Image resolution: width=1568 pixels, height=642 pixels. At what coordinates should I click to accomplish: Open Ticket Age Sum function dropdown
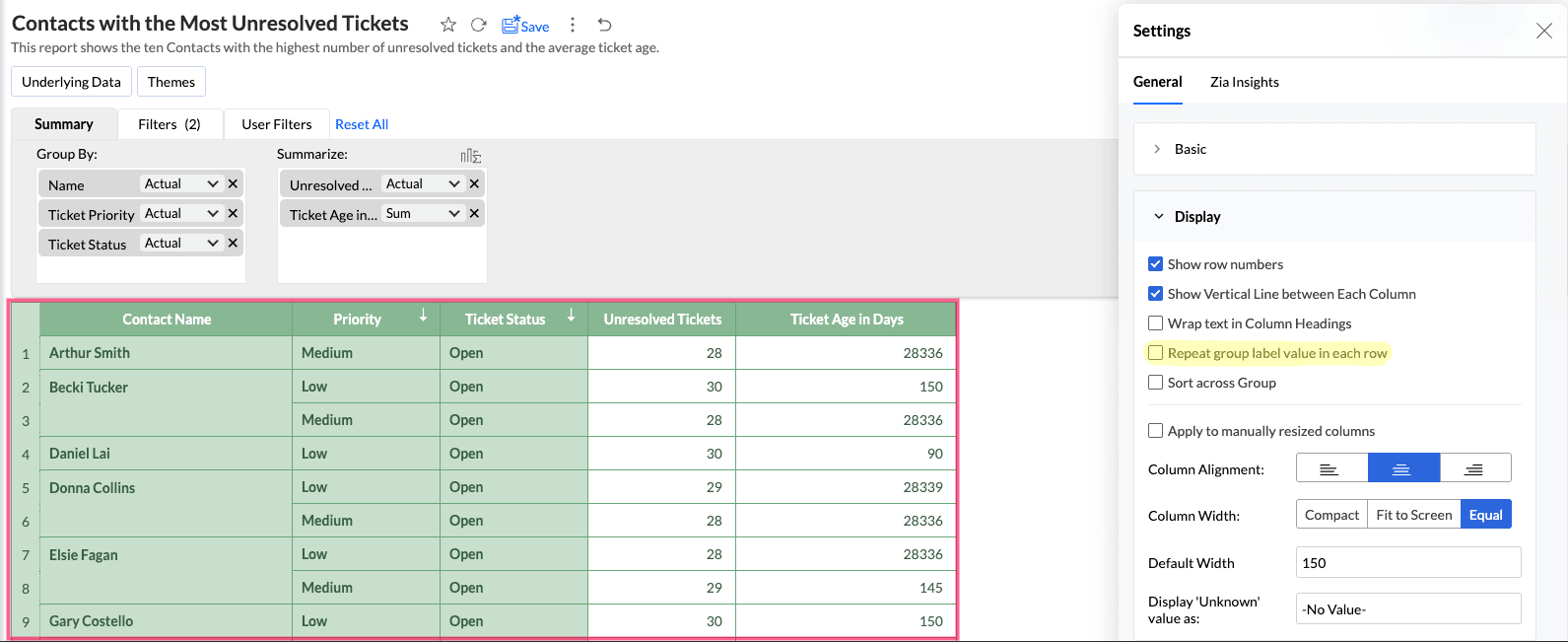(423, 213)
